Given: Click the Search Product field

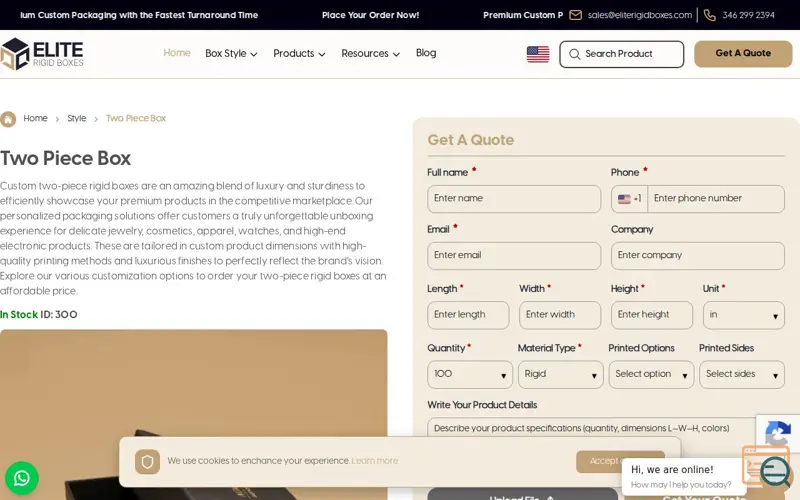Looking at the screenshot, I should [621, 54].
